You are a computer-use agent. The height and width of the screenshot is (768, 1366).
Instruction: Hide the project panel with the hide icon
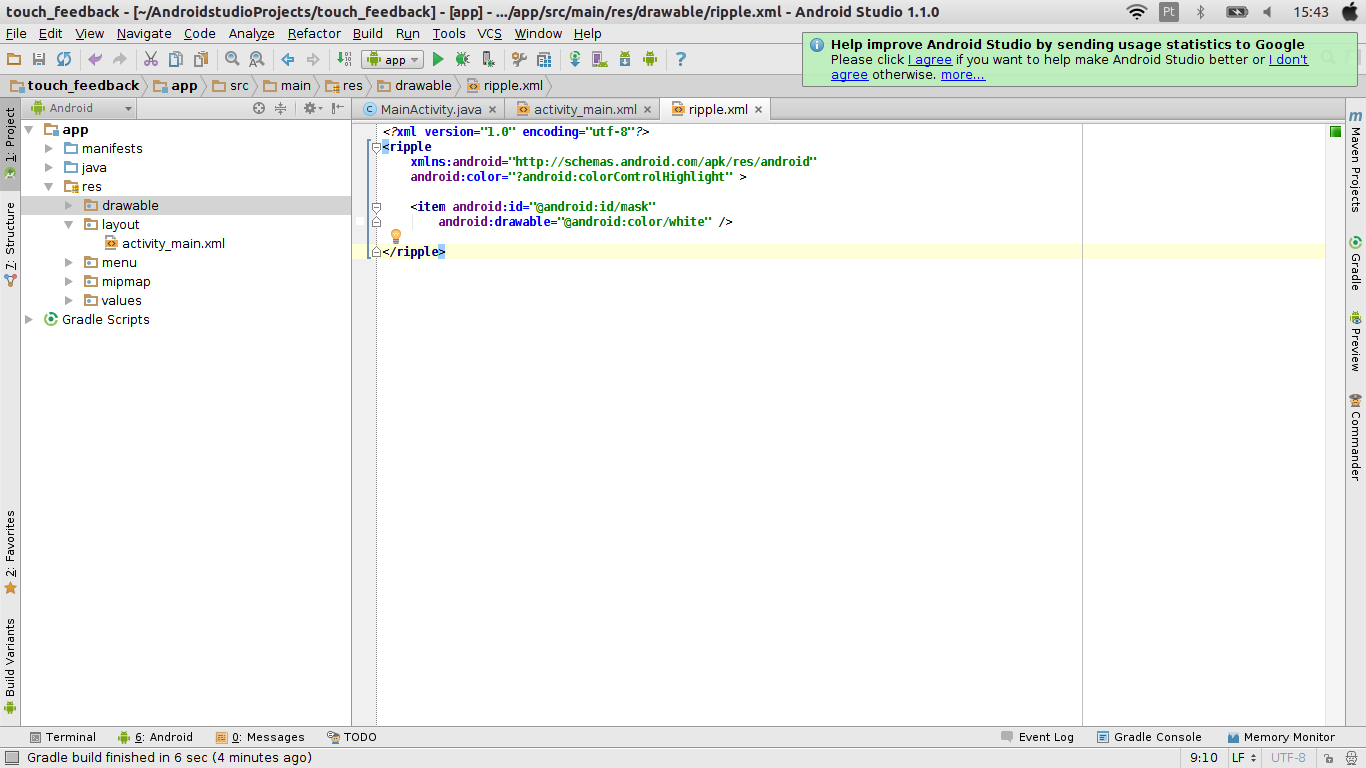pyautogui.click(x=338, y=108)
